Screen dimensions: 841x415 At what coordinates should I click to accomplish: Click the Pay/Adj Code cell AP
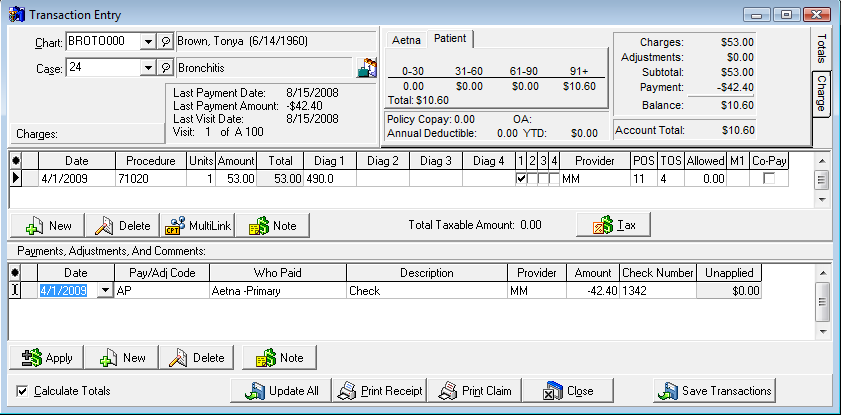tap(162, 291)
